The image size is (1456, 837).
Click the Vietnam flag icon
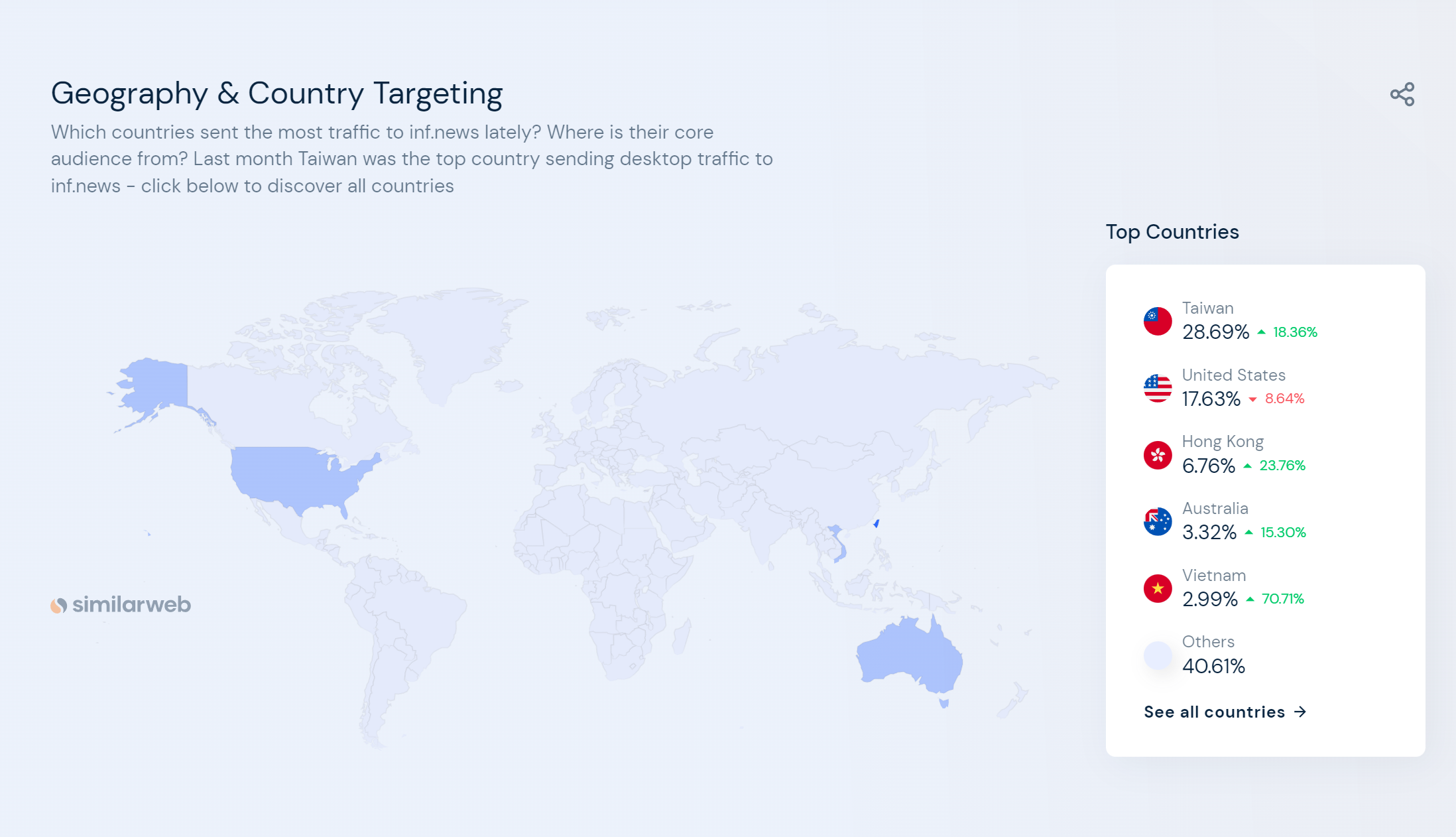pyautogui.click(x=1158, y=588)
